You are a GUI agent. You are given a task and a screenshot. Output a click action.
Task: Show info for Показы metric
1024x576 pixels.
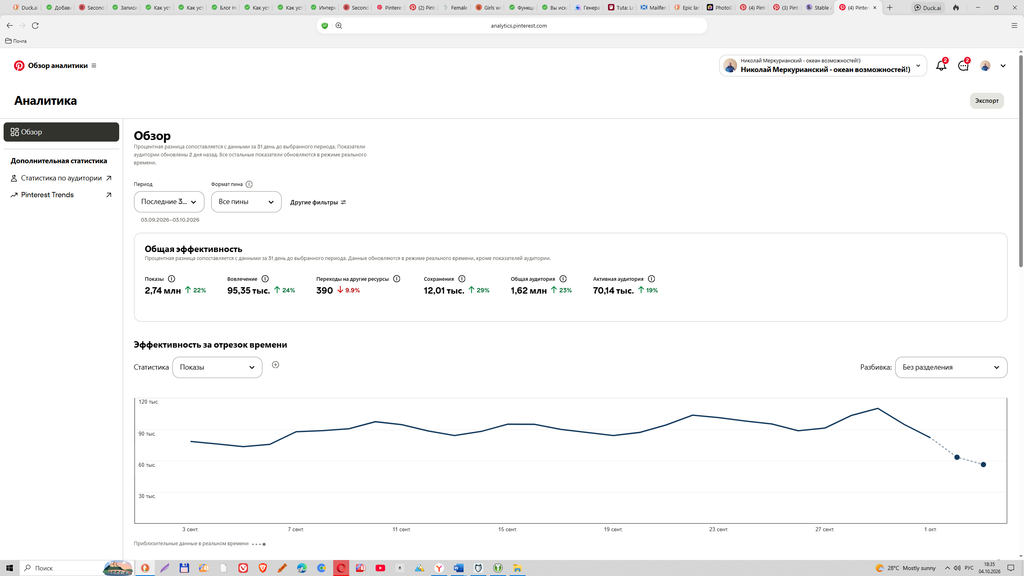coord(171,279)
